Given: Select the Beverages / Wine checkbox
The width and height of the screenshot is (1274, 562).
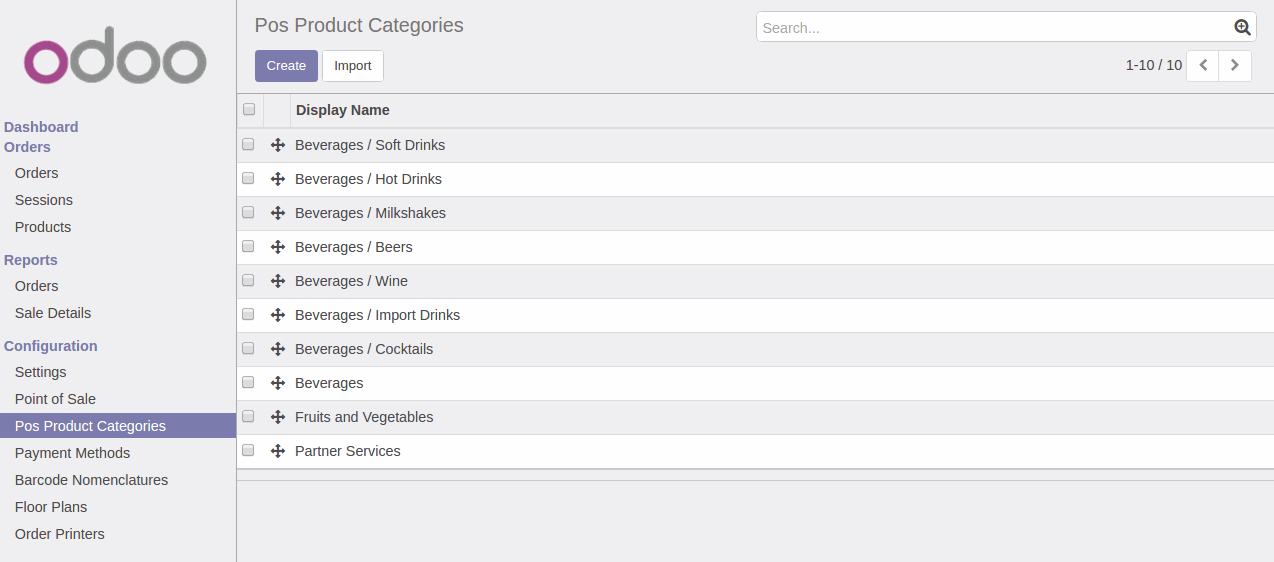Looking at the screenshot, I should [x=248, y=281].
